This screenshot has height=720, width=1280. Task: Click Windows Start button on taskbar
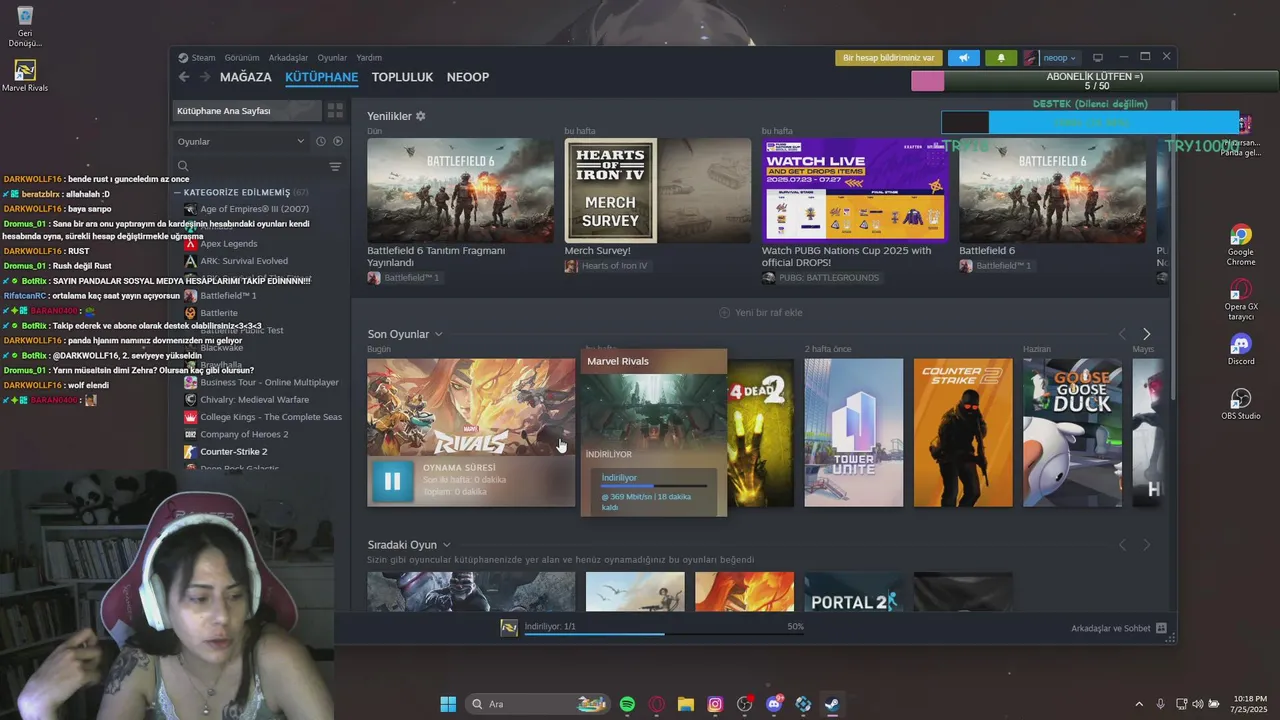(x=448, y=704)
